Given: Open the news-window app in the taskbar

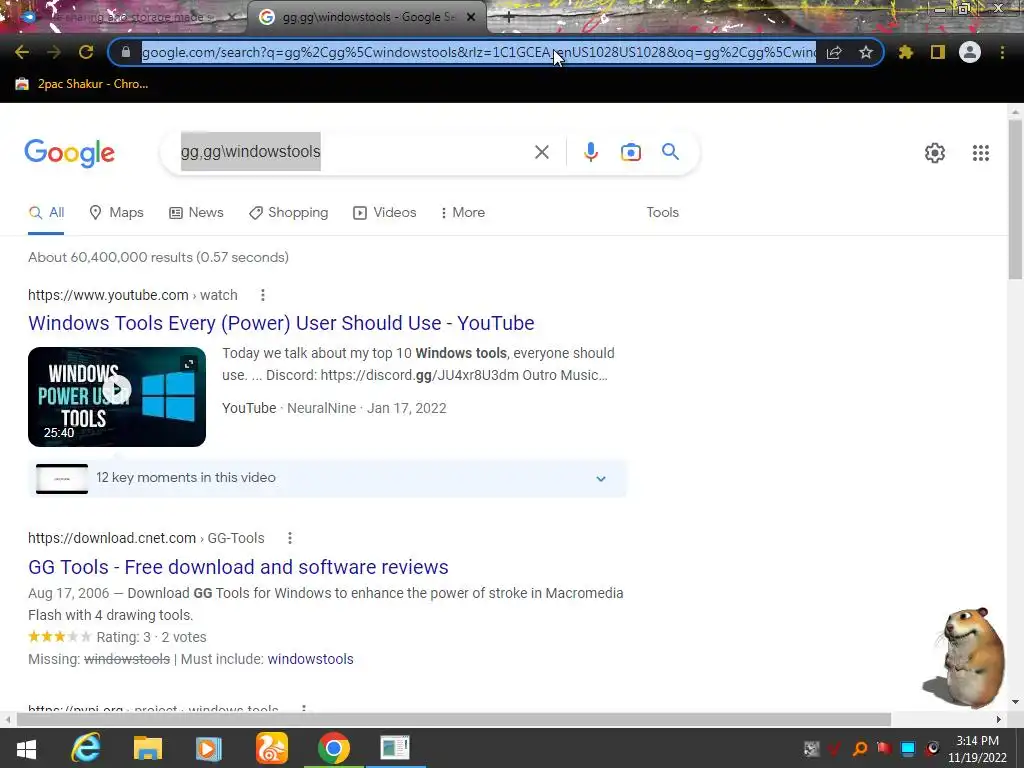Looking at the screenshot, I should 395,748.
